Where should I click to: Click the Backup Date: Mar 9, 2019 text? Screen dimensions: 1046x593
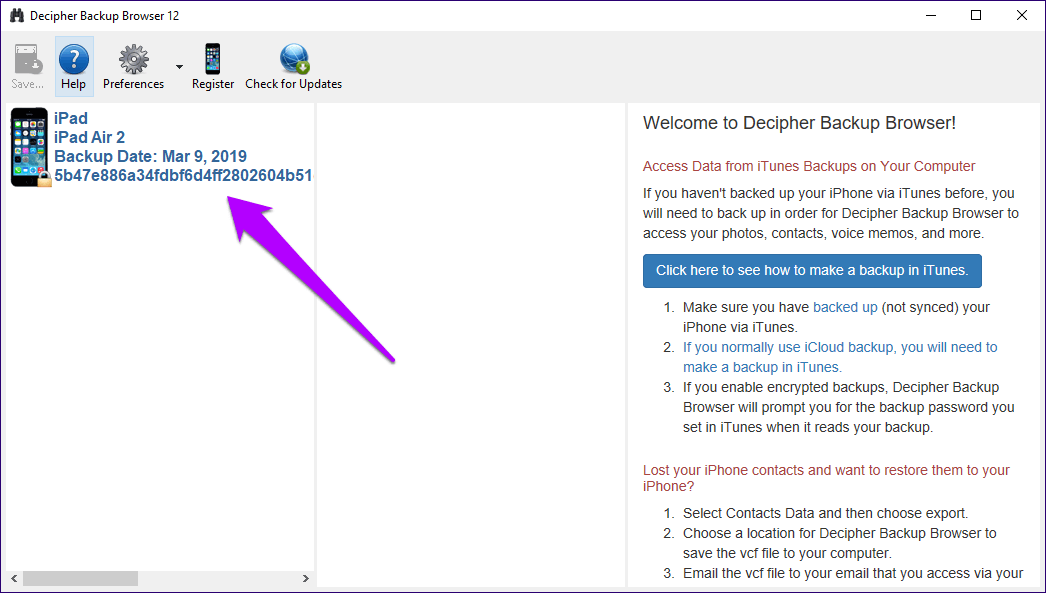[150, 156]
